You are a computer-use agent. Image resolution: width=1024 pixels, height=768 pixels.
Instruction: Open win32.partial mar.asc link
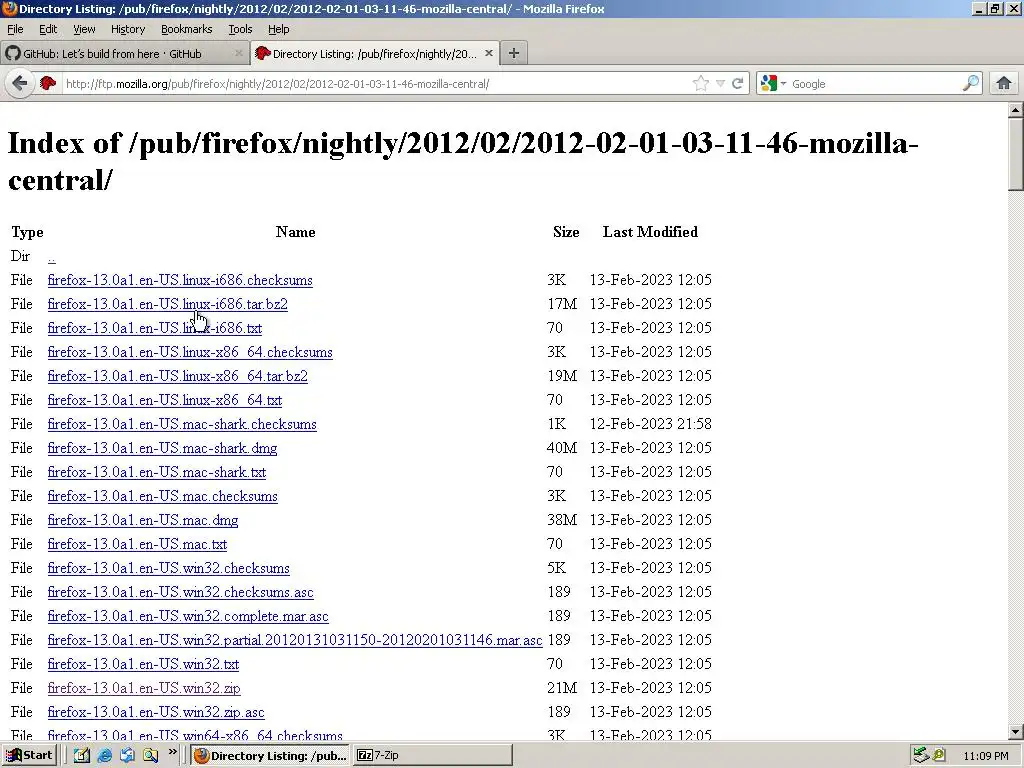click(295, 640)
